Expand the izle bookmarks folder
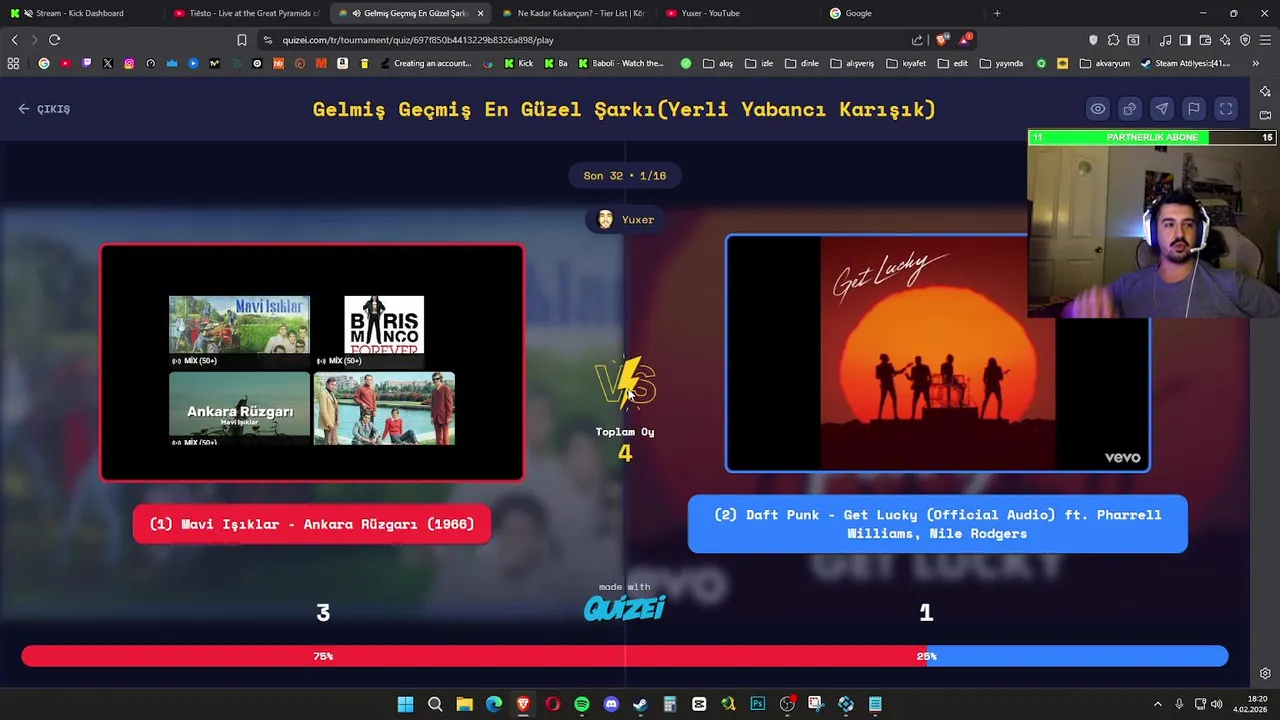 759,63
